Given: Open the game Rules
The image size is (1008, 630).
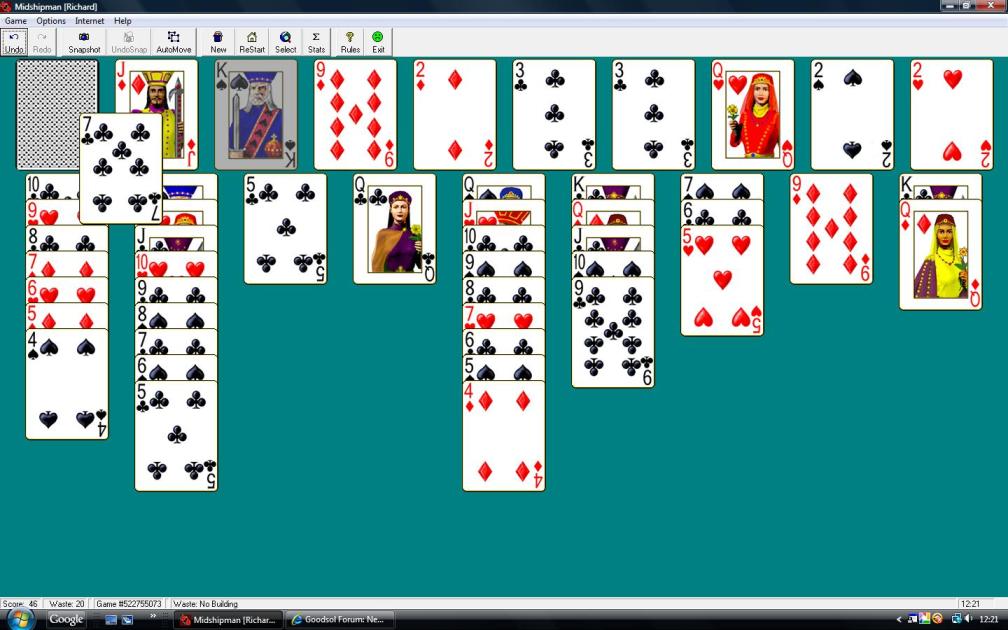Looking at the screenshot, I should [350, 42].
